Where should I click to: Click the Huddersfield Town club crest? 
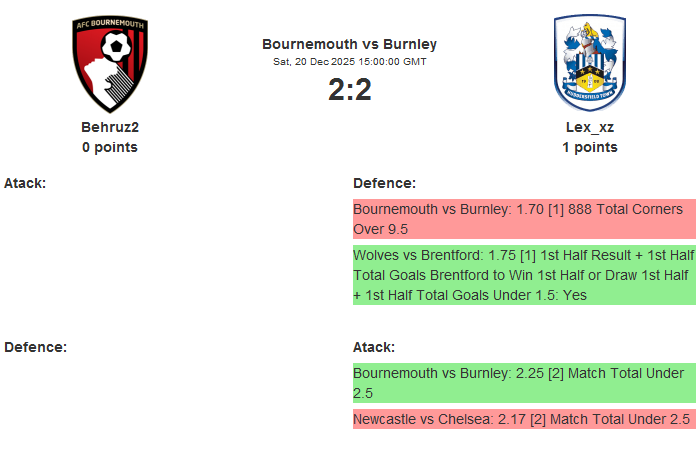[x=590, y=63]
